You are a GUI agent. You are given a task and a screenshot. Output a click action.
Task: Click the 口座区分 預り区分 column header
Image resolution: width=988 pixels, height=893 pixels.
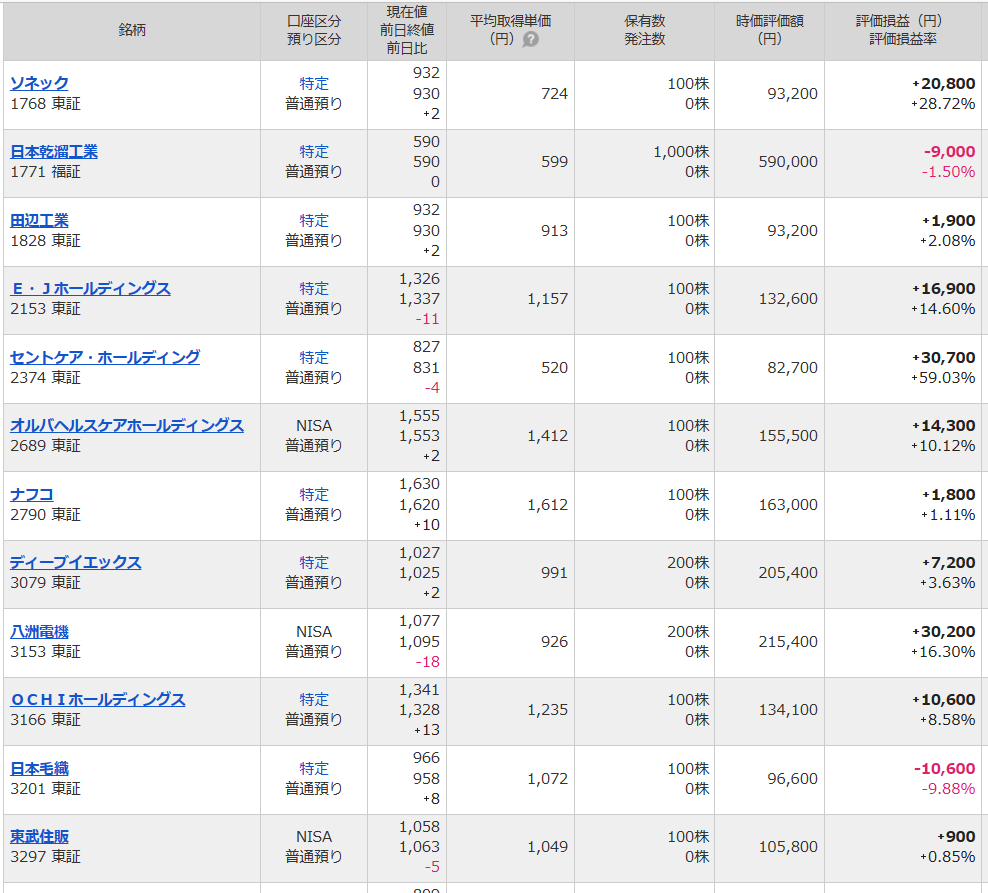coord(314,30)
